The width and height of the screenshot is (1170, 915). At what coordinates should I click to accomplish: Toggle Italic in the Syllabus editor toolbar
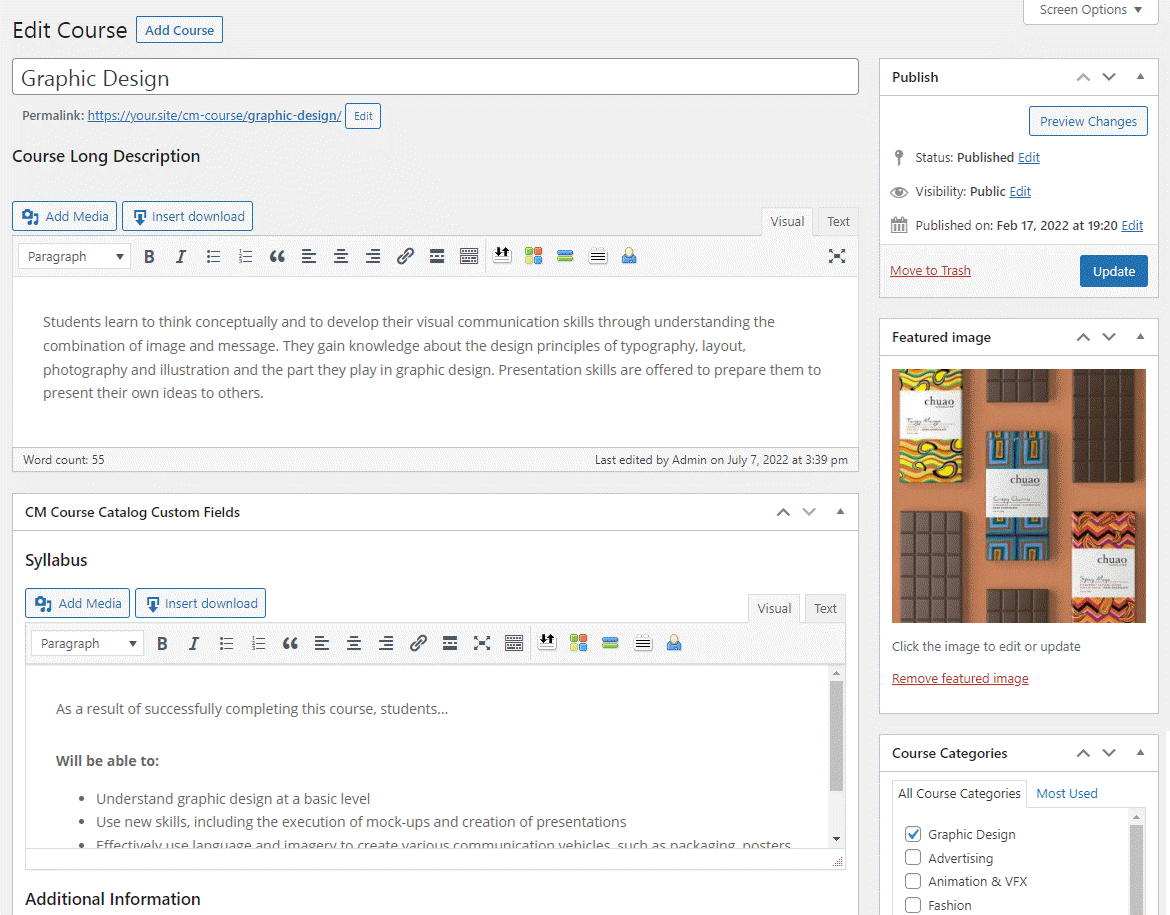tap(194, 643)
